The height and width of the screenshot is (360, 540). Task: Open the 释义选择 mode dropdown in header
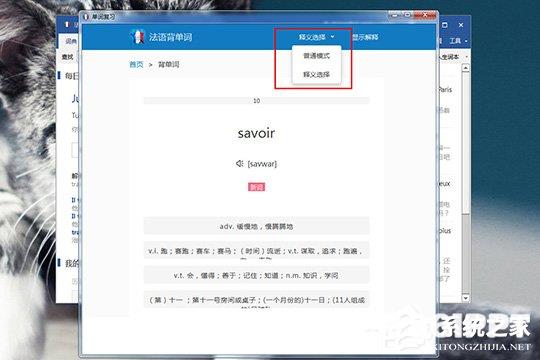[316, 37]
